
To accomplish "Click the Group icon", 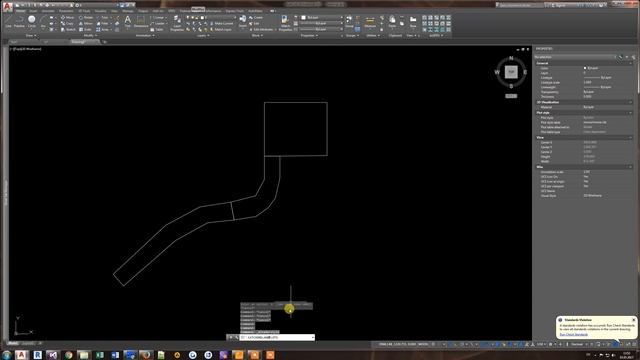I will [349, 21].
